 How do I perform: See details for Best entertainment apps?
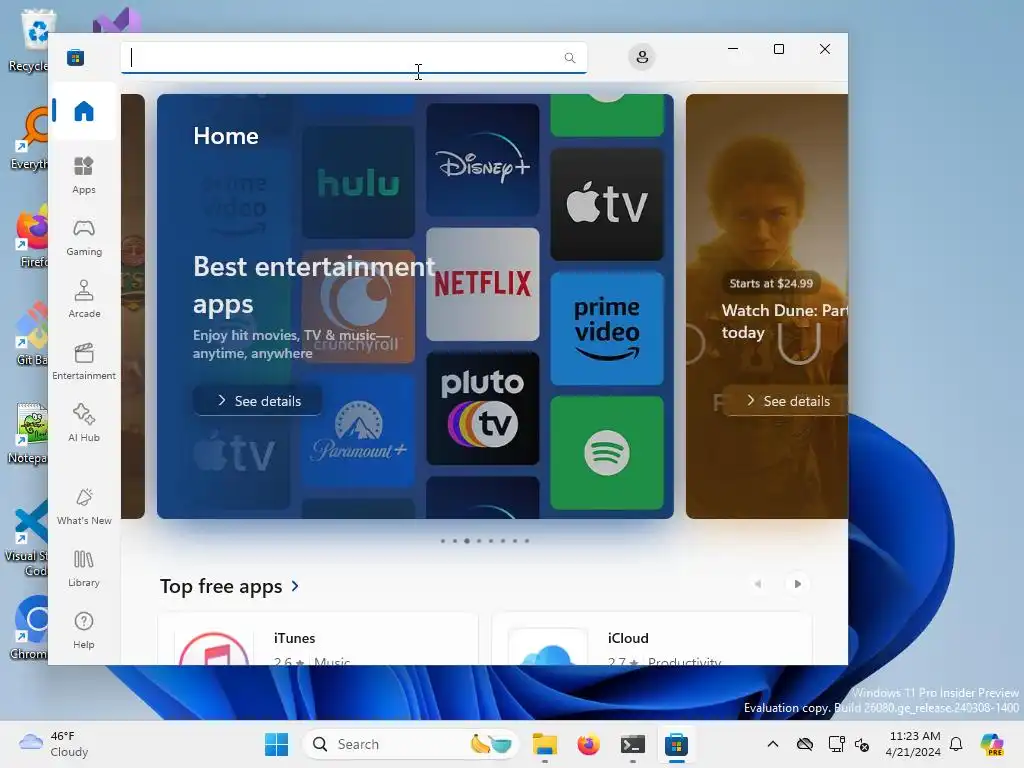click(257, 401)
